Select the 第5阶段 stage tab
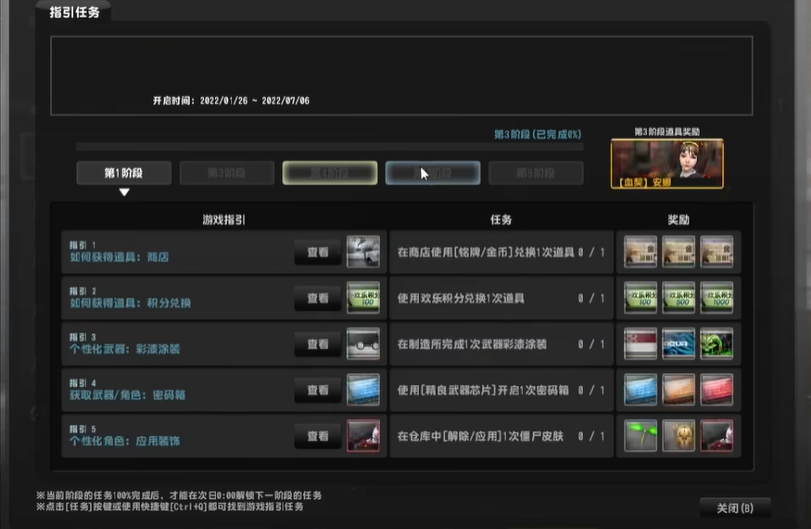Image resolution: width=811 pixels, height=529 pixels. click(535, 173)
